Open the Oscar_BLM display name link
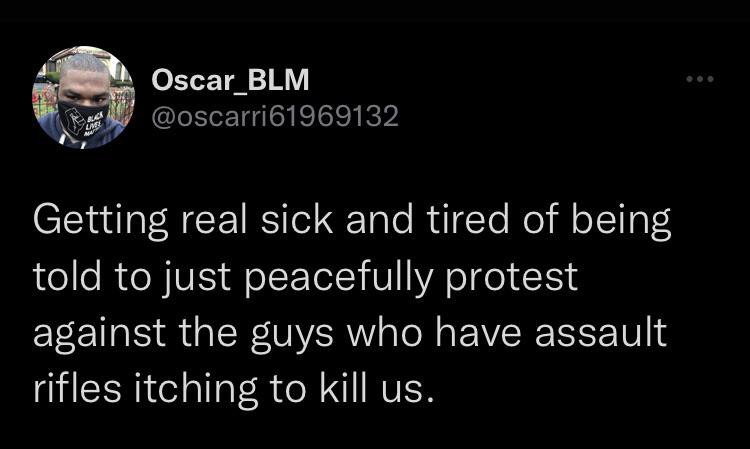 click(x=229, y=80)
